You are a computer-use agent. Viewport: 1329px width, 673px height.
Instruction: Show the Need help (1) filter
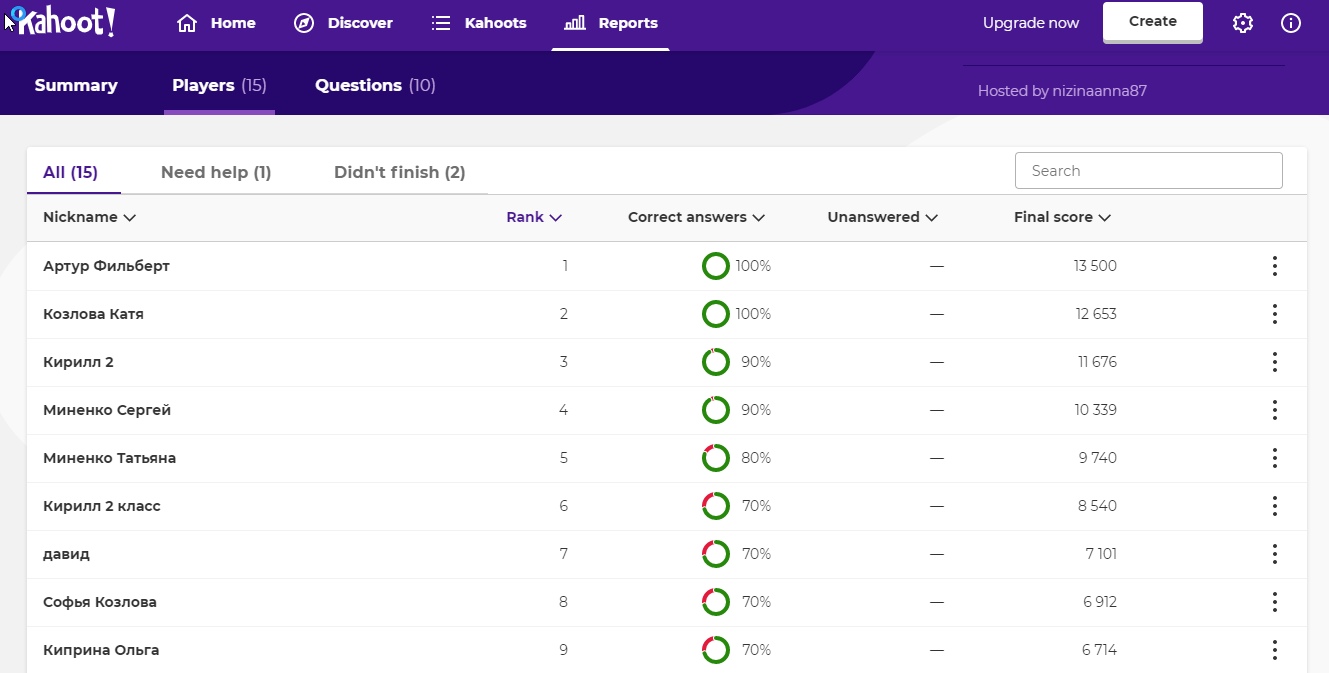pos(216,172)
